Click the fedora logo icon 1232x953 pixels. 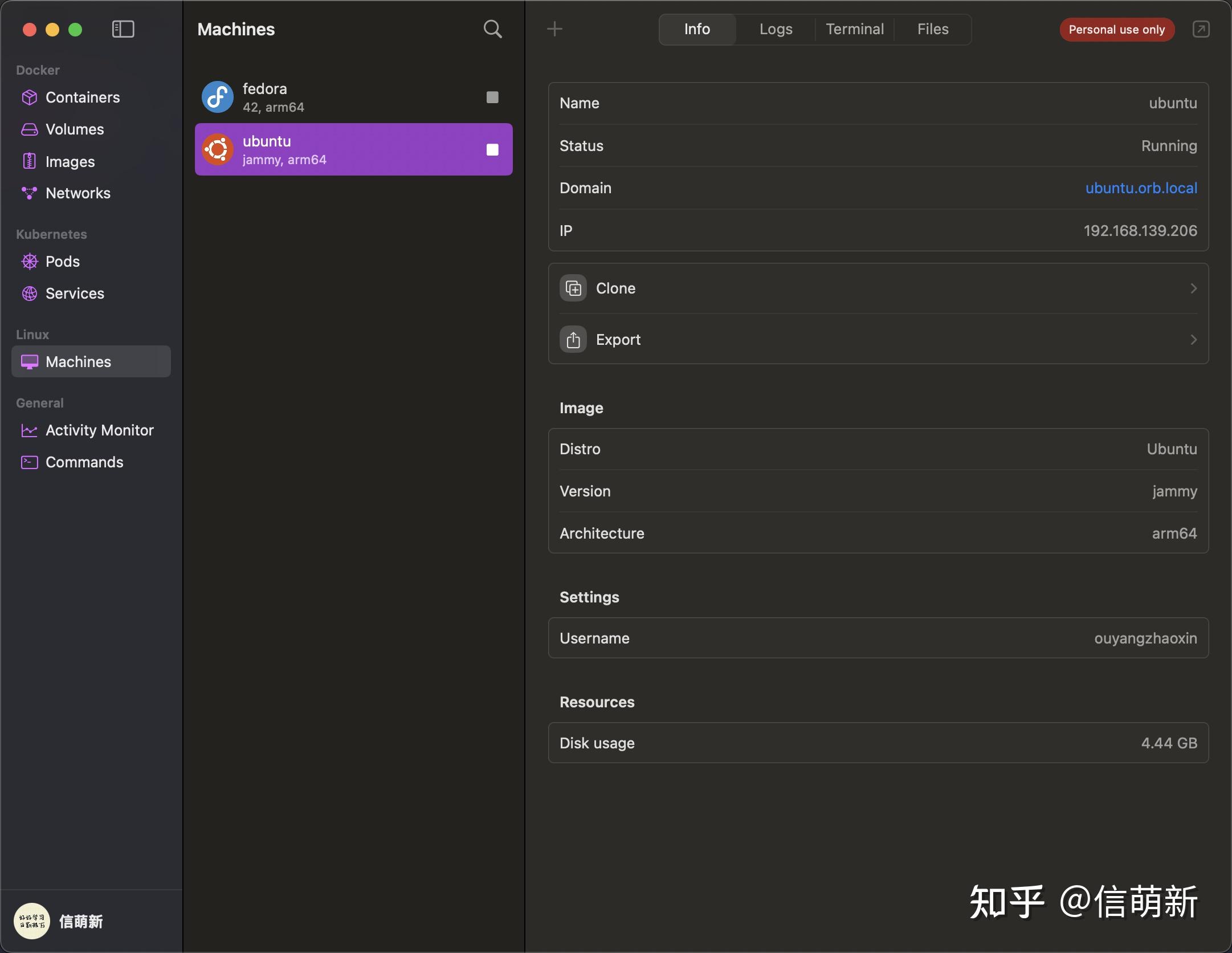point(218,97)
